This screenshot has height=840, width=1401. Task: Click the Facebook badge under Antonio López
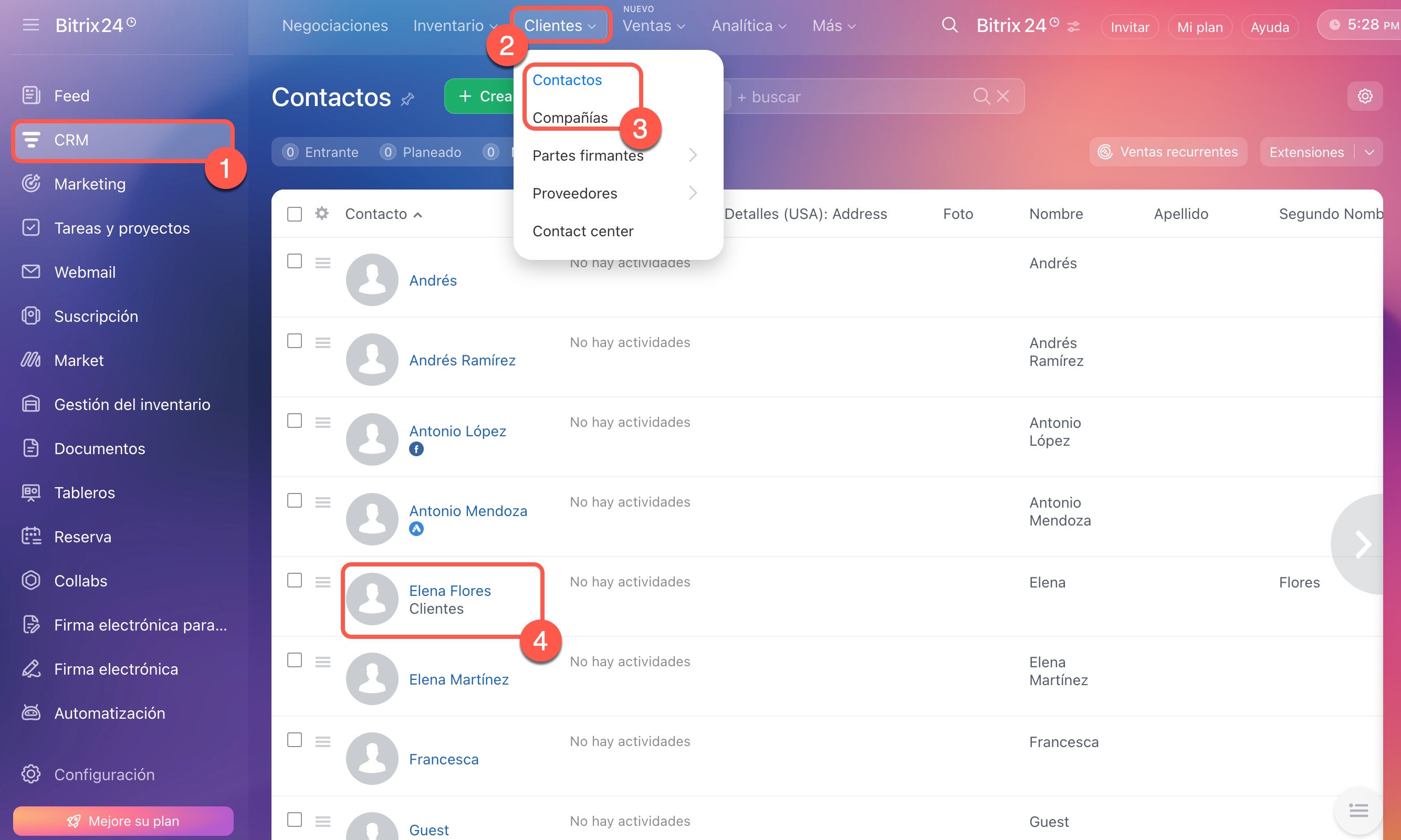point(416,449)
